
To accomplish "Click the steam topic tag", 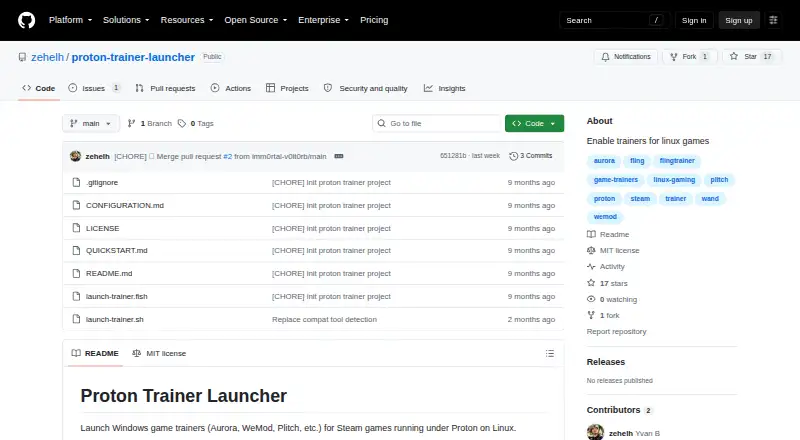I will (x=640, y=199).
